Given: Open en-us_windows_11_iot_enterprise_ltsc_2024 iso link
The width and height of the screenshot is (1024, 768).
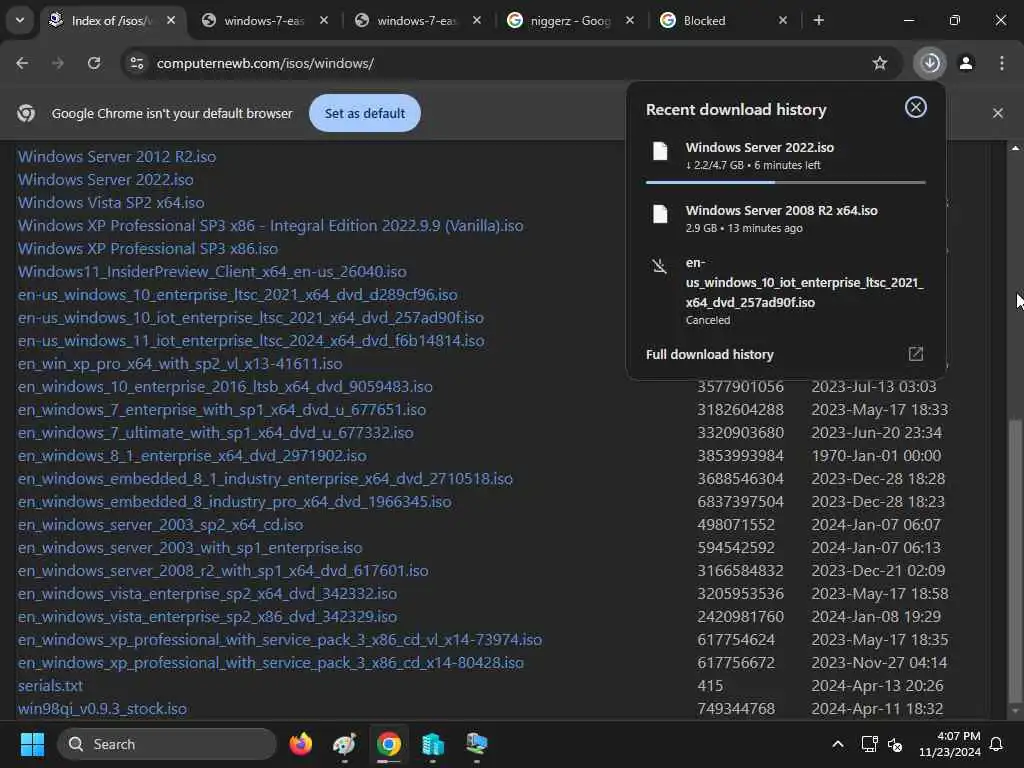Looking at the screenshot, I should click(251, 341).
